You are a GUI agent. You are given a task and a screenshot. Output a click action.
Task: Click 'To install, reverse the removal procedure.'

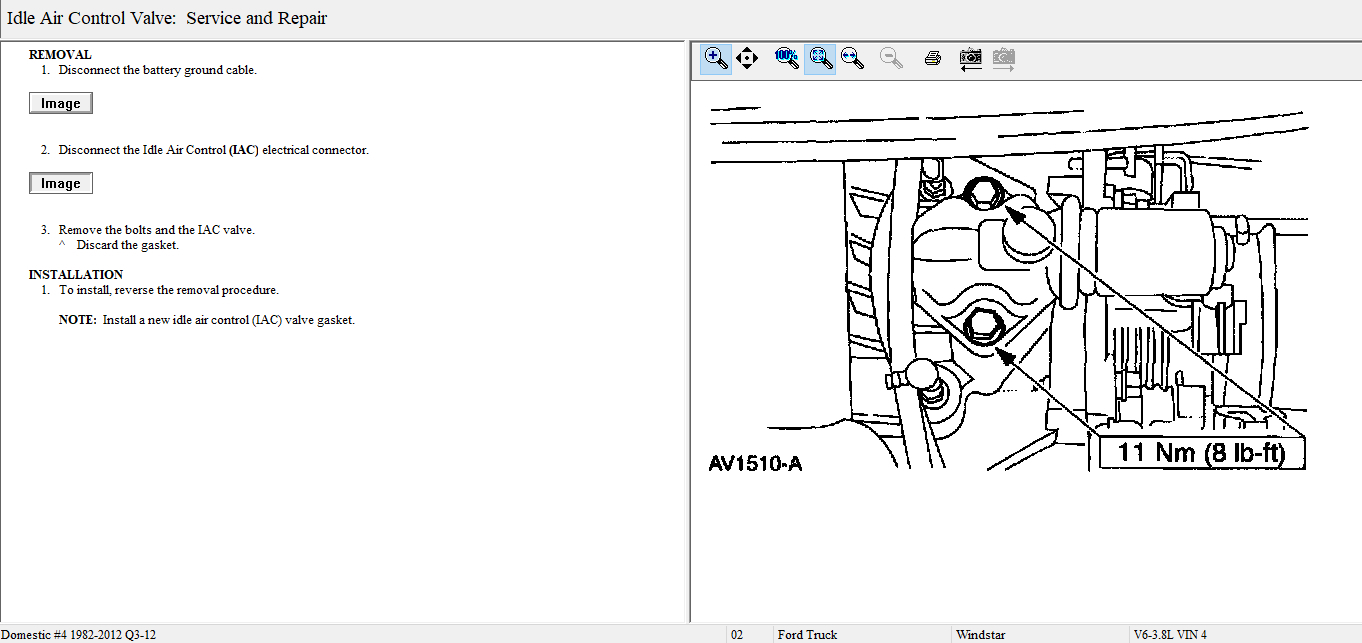point(169,290)
